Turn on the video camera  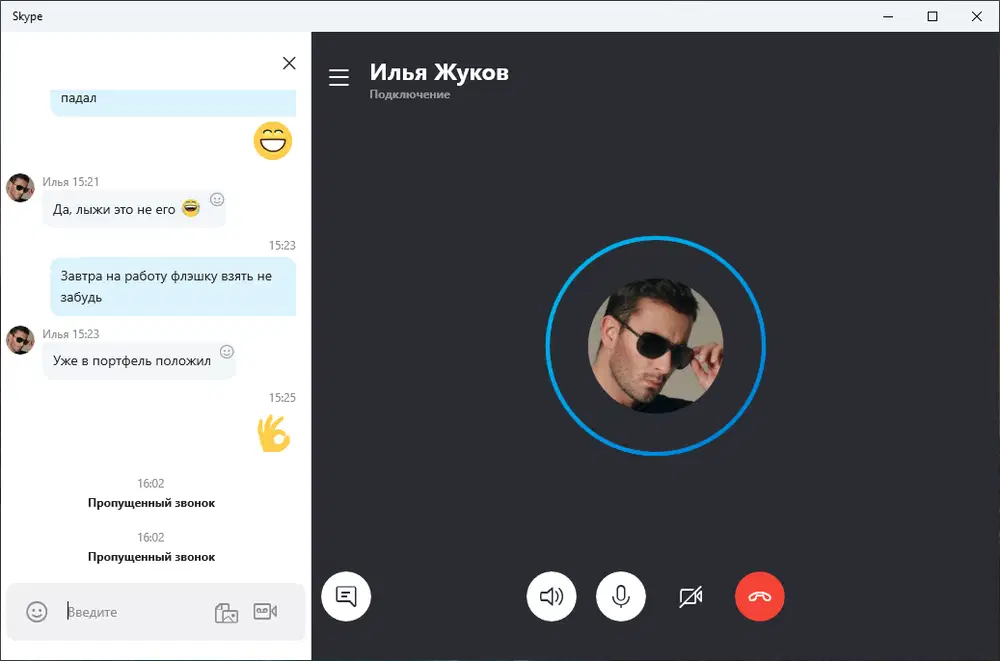691,597
